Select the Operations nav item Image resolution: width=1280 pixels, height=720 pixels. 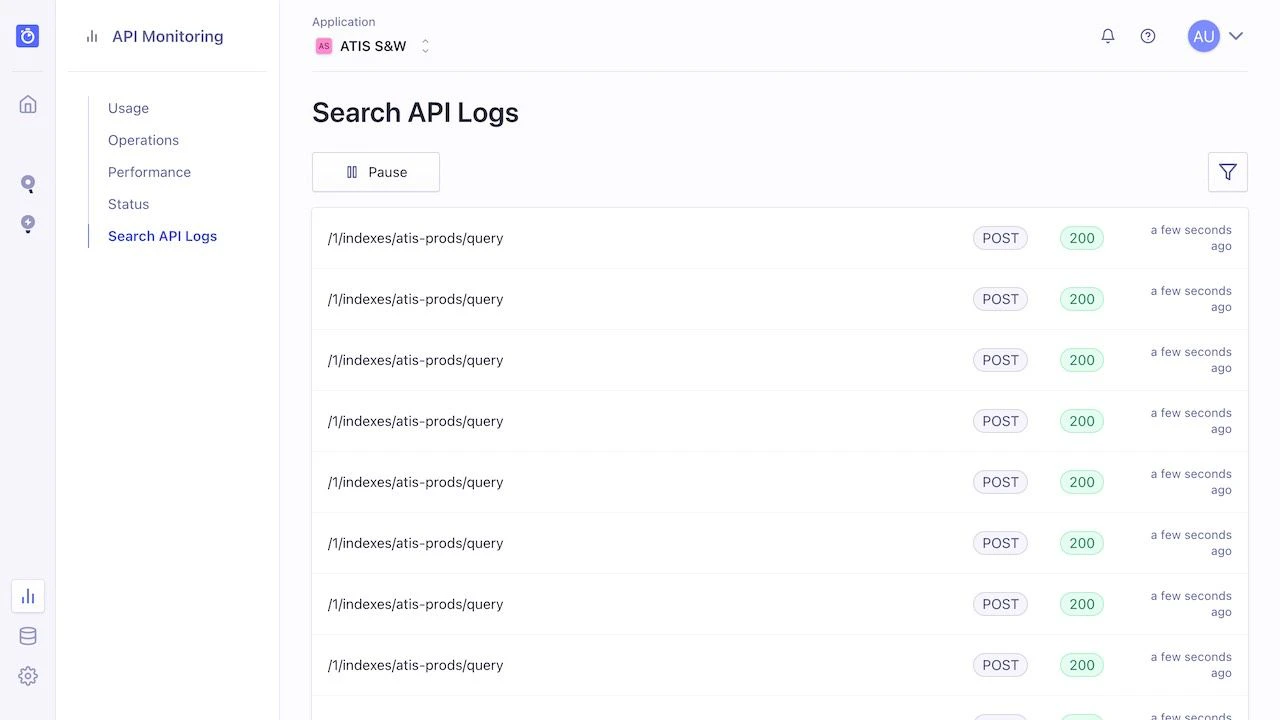point(143,140)
